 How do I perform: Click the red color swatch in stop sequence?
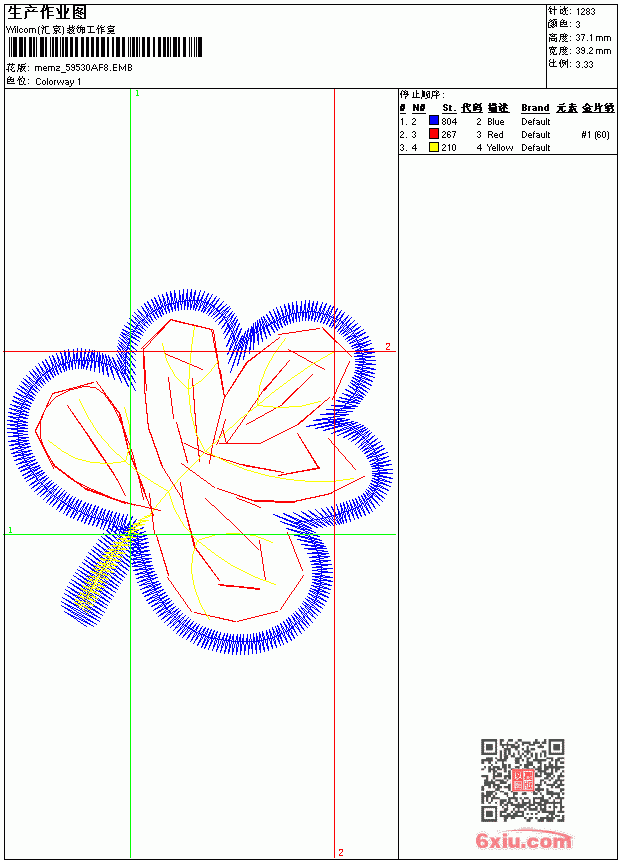tap(433, 134)
